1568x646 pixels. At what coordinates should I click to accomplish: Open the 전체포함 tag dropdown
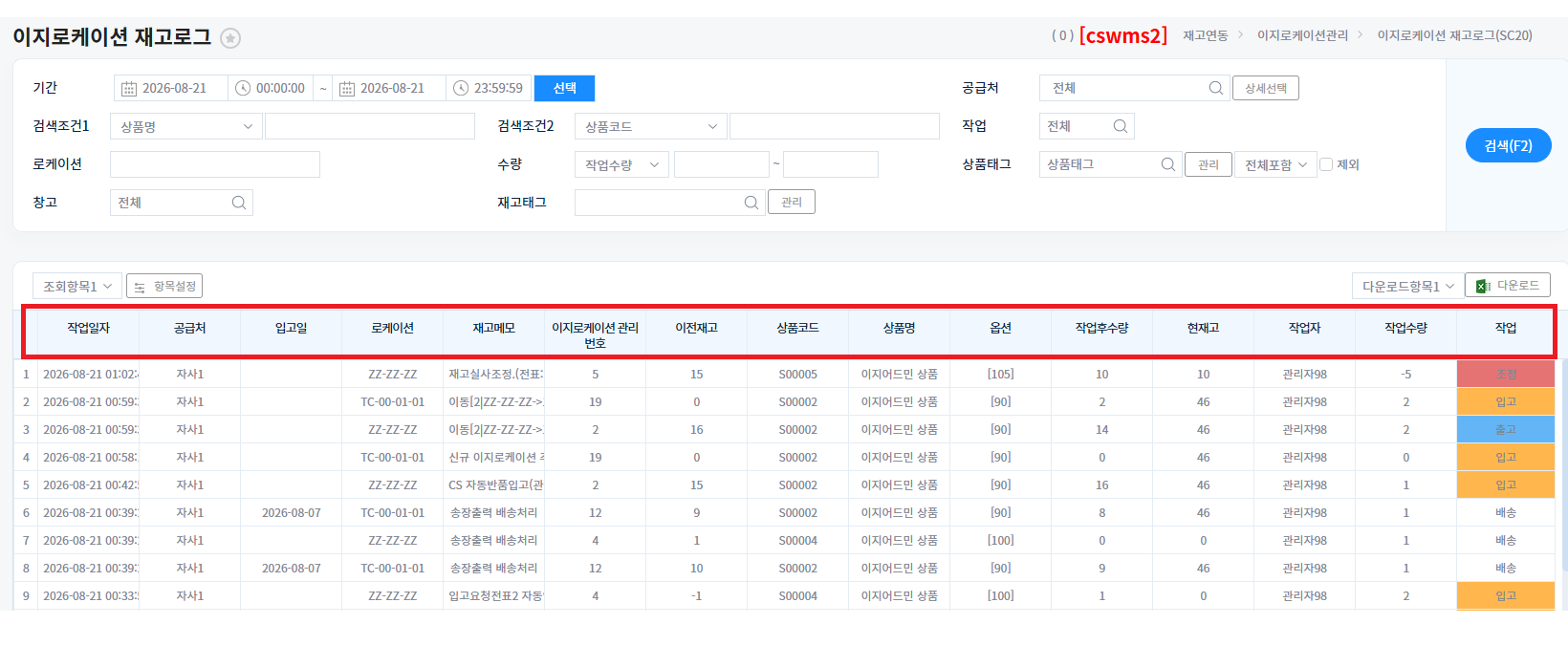tap(1275, 164)
